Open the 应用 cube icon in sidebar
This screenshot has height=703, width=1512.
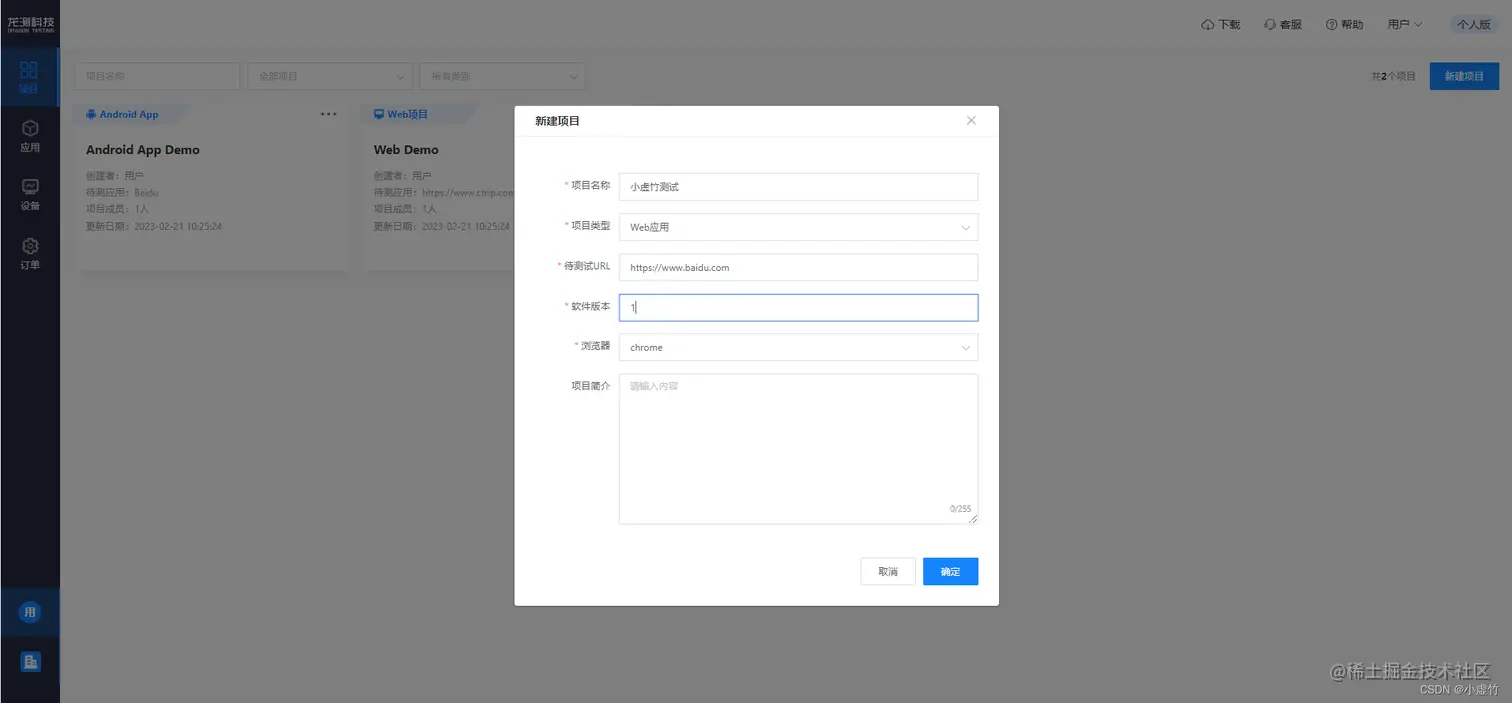(x=30, y=128)
